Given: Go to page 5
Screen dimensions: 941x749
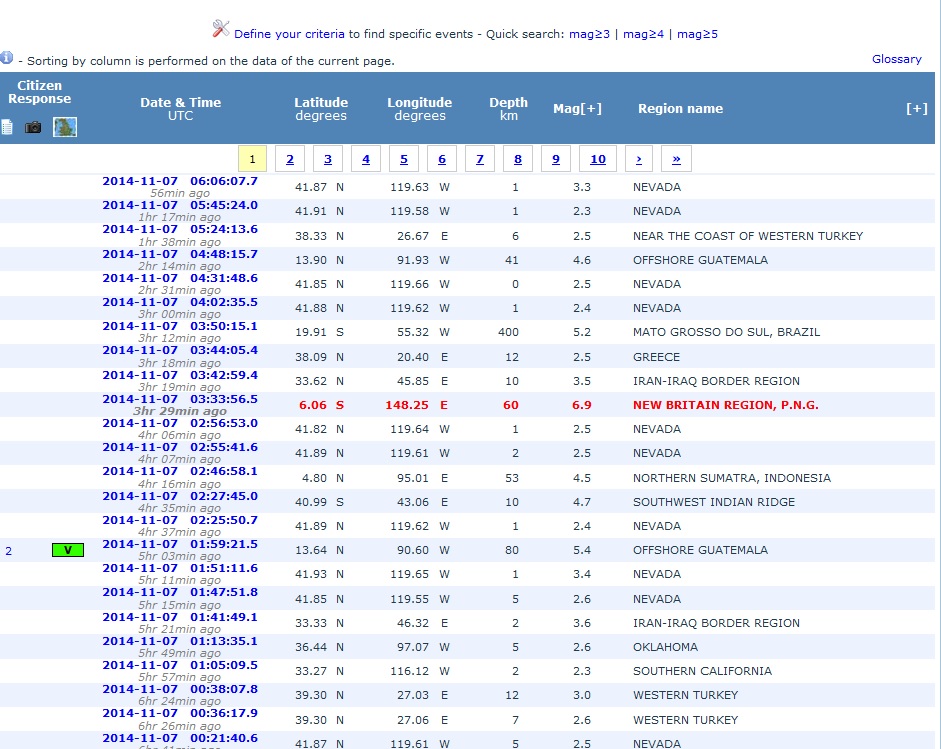Looking at the screenshot, I should (x=404, y=159).
